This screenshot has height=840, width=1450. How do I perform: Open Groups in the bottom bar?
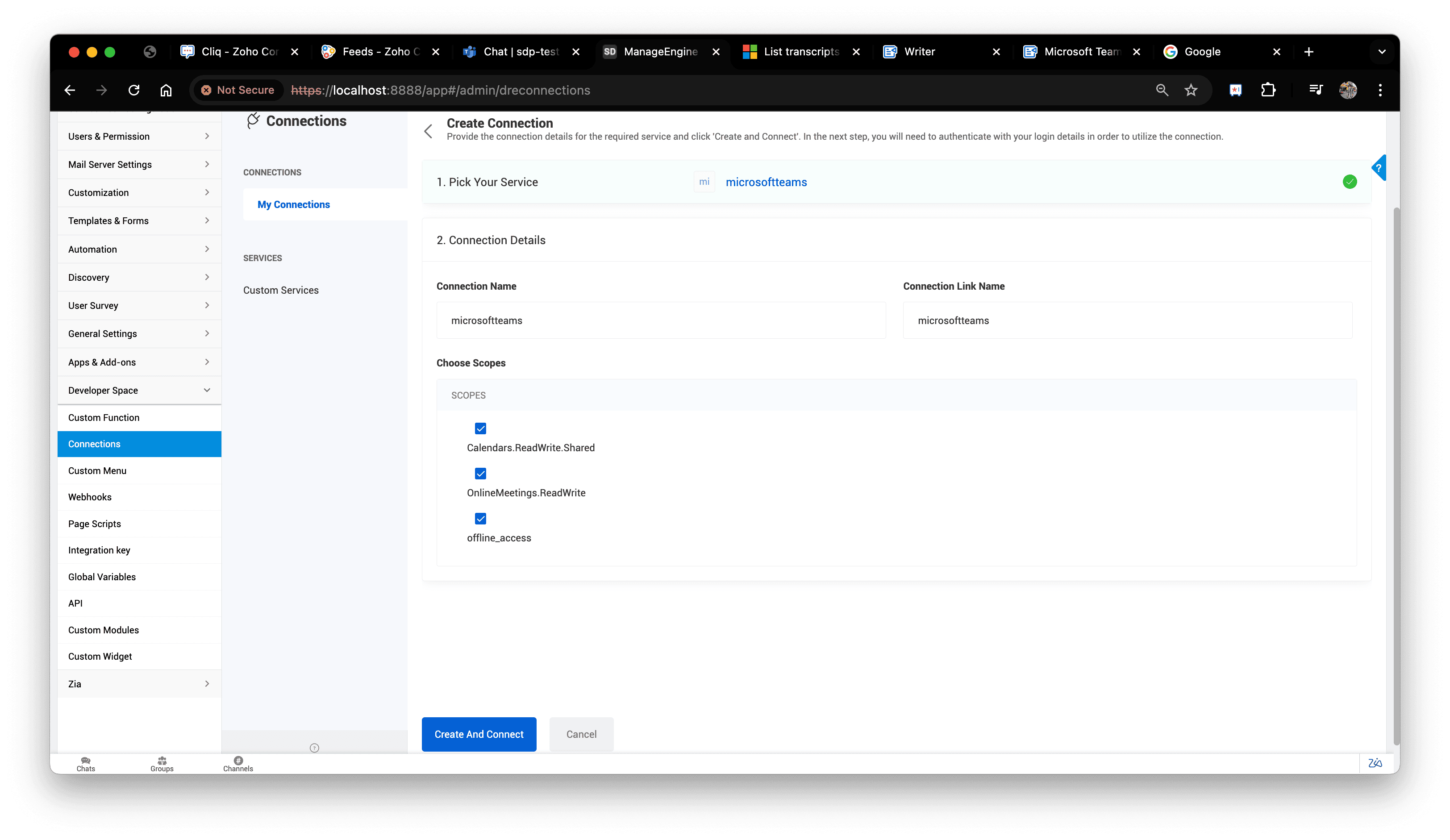pos(162,764)
